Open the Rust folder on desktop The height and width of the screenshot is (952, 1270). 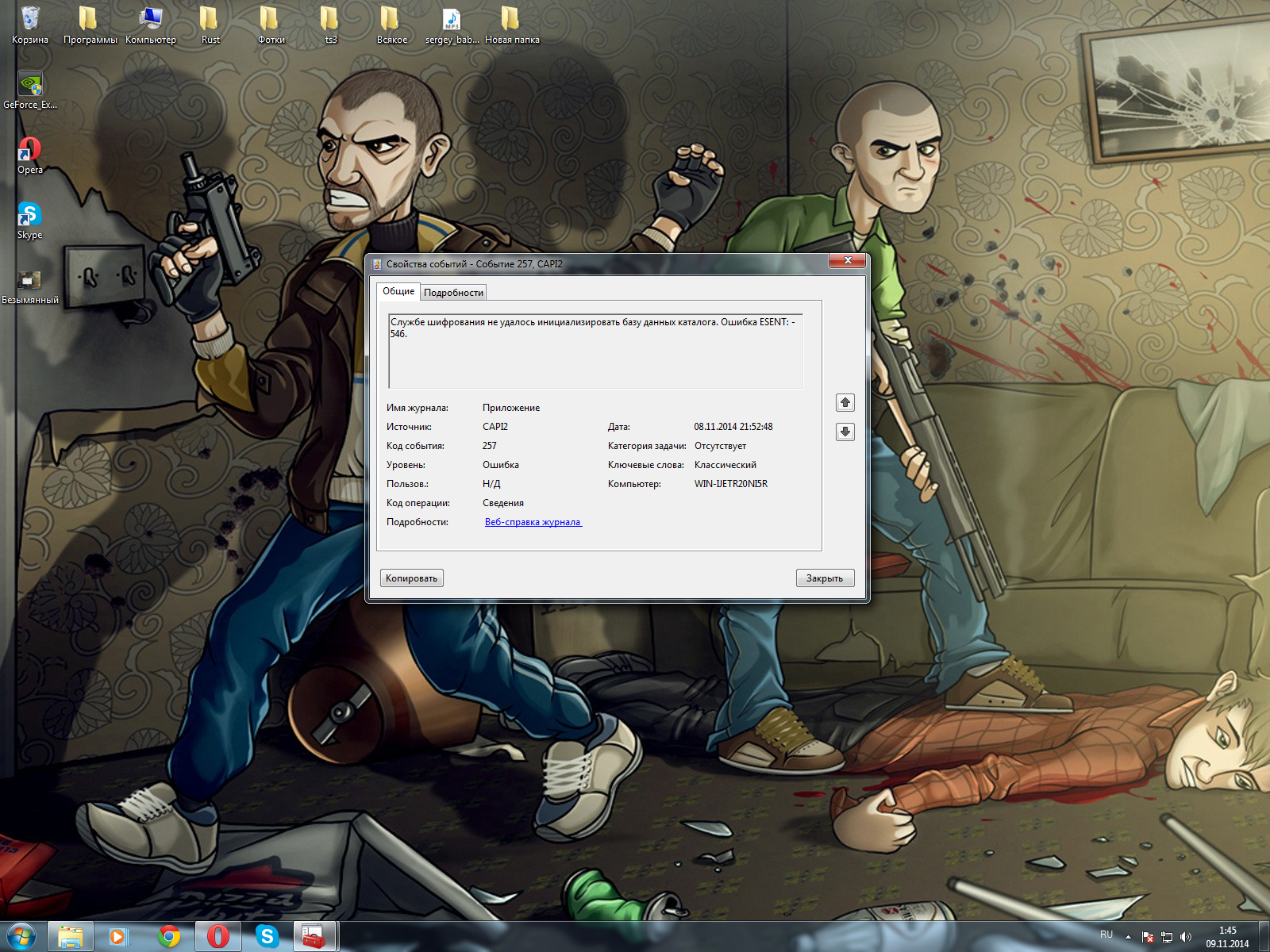pyautogui.click(x=210, y=25)
